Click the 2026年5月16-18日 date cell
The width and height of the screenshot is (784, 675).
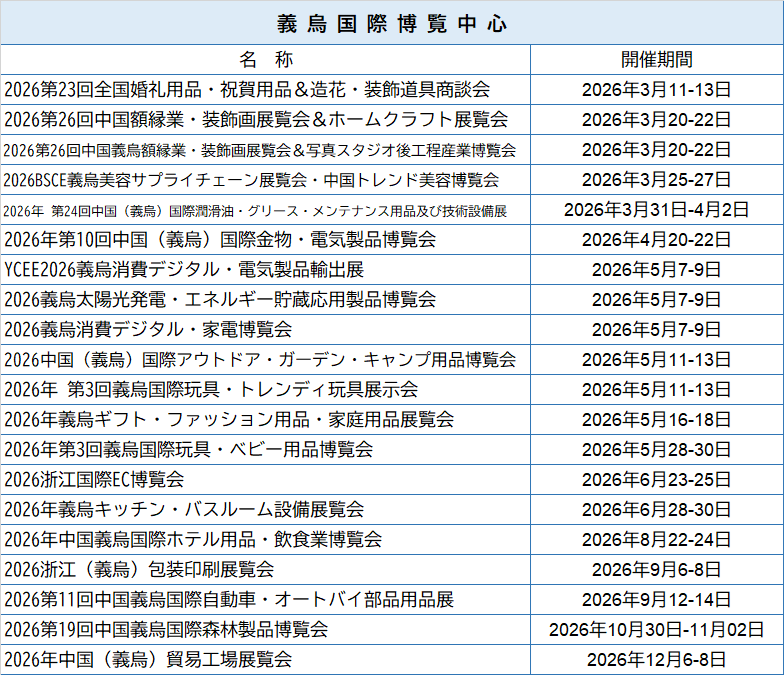click(x=656, y=420)
